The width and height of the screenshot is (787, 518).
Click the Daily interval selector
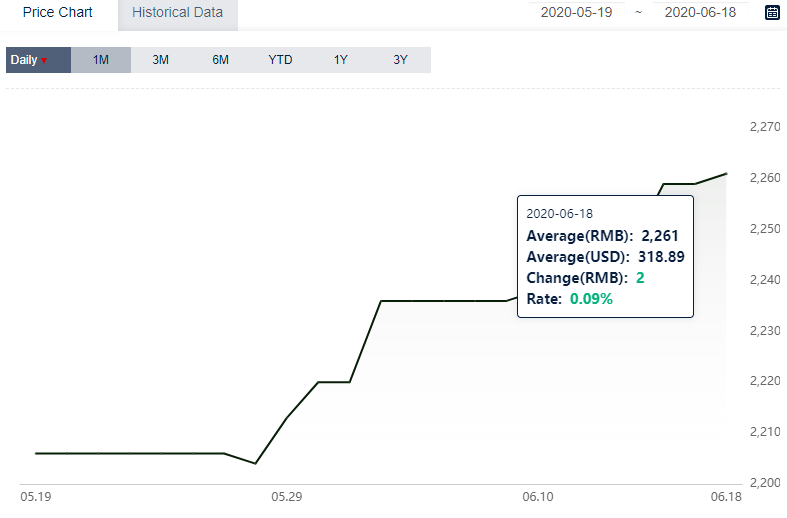(x=38, y=60)
